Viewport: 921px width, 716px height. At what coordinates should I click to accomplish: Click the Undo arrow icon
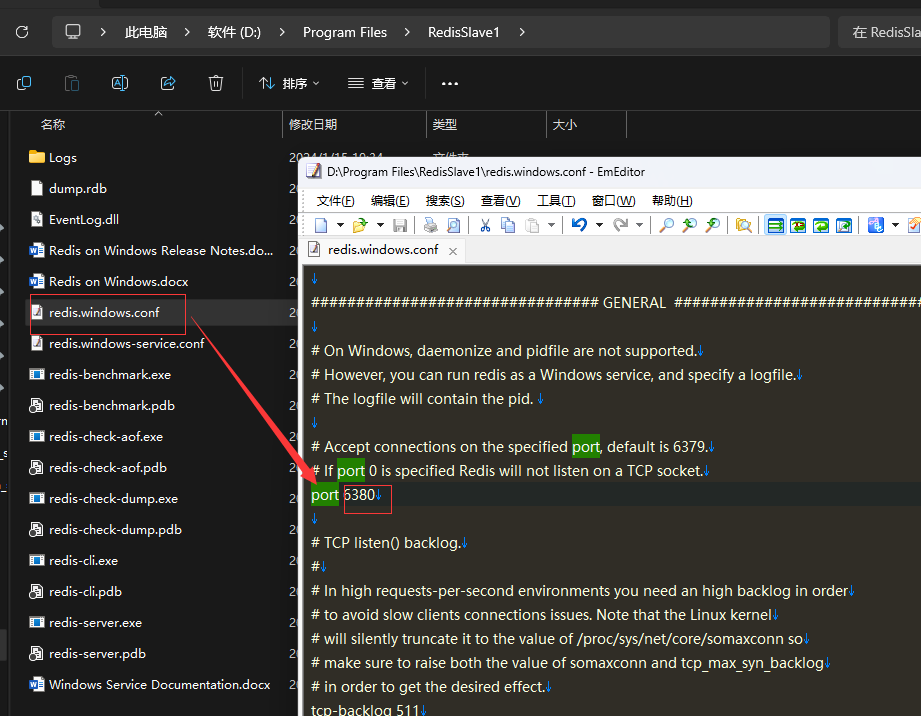[579, 225]
